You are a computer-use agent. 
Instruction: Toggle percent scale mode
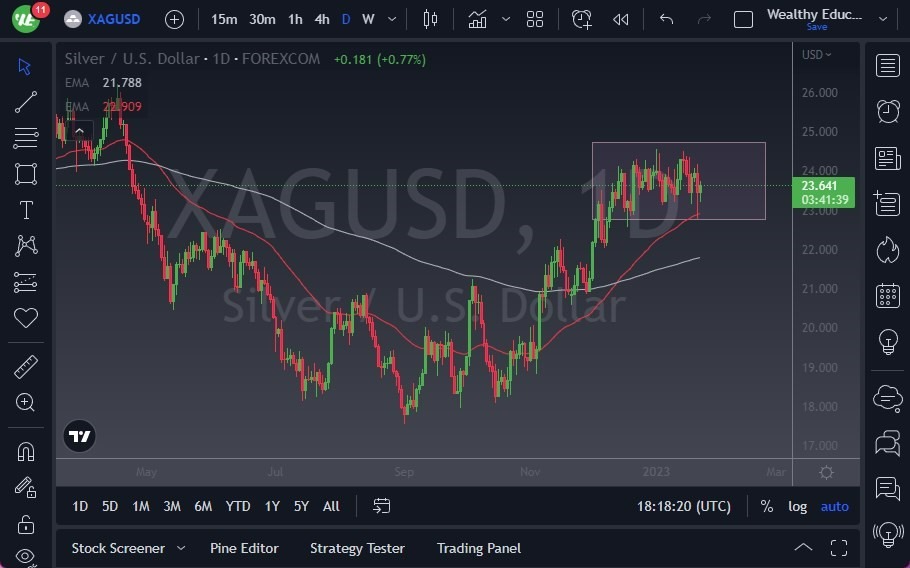pyautogui.click(x=767, y=507)
